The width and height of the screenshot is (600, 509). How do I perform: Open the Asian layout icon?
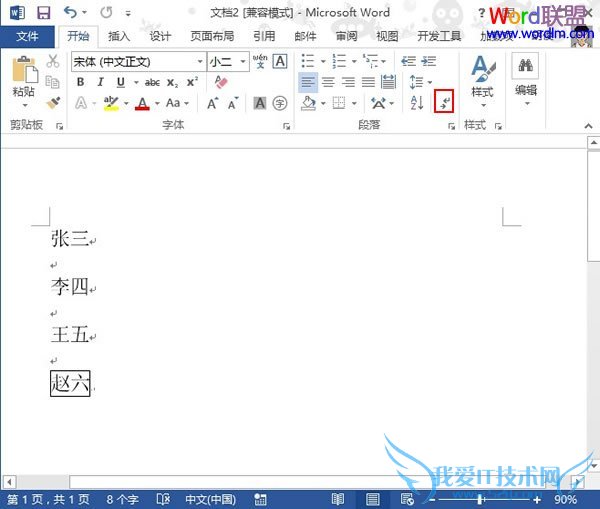378,103
